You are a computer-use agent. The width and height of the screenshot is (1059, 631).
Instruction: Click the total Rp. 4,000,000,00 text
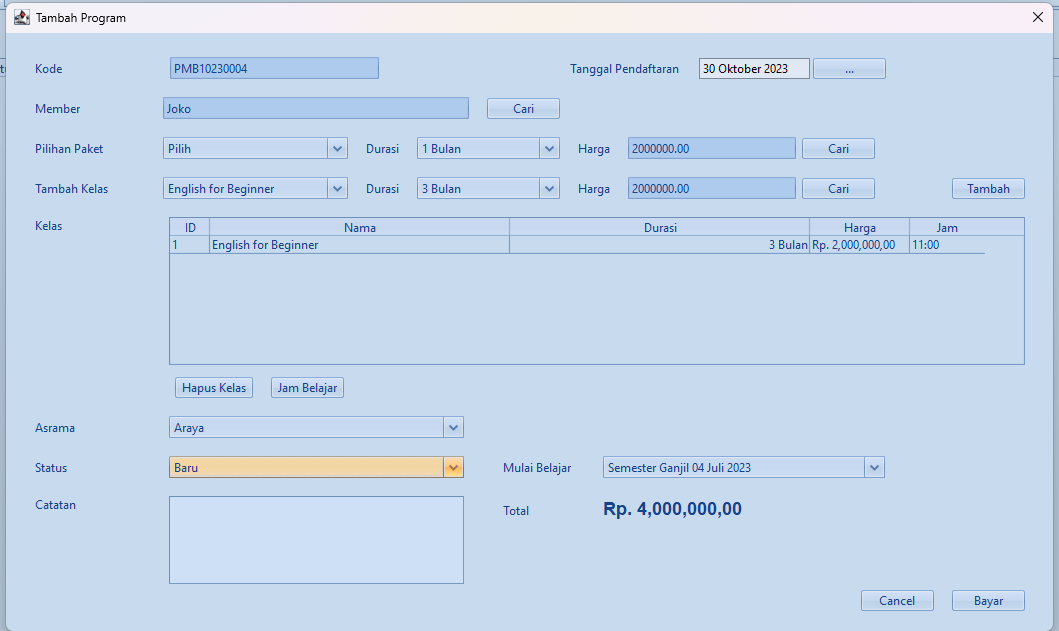click(672, 509)
